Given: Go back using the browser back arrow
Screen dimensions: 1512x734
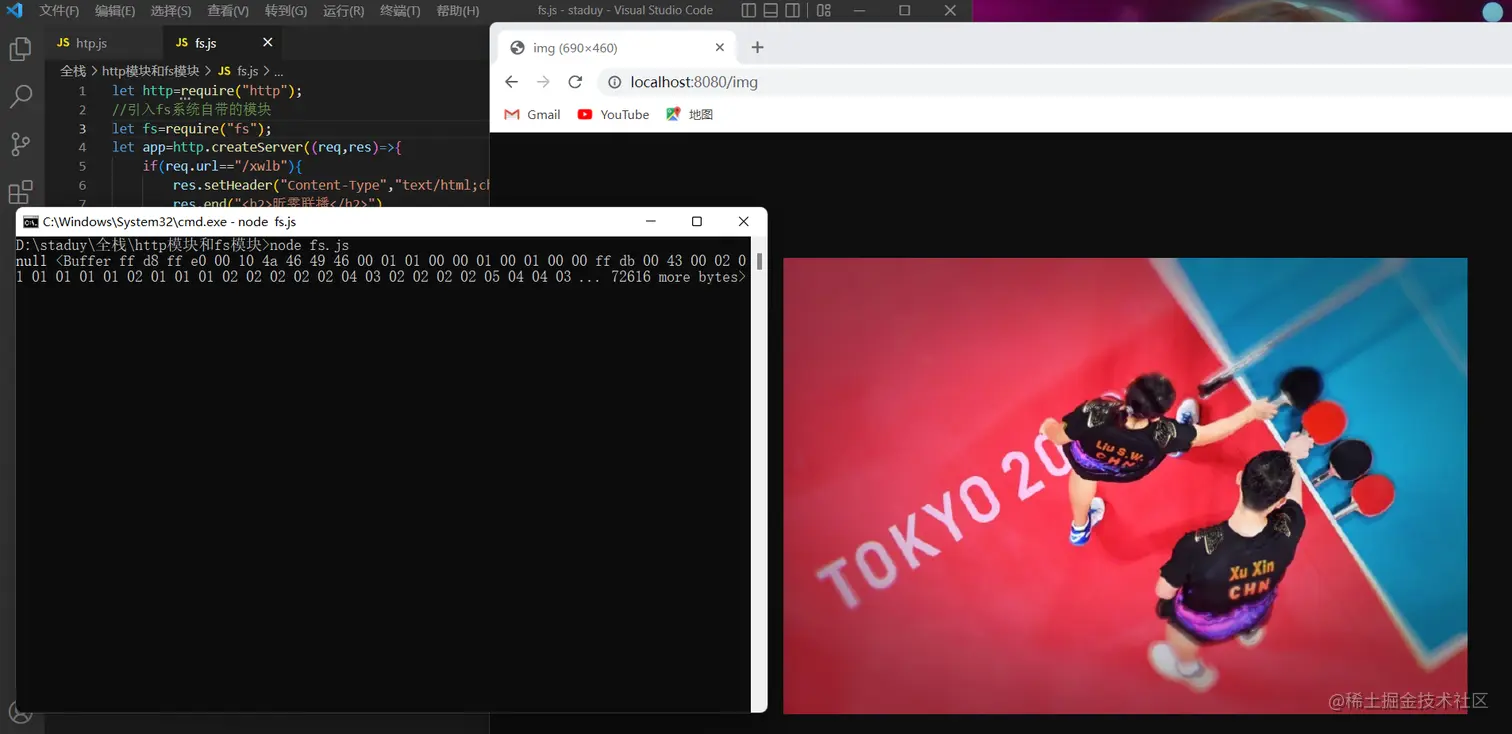Looking at the screenshot, I should point(511,82).
